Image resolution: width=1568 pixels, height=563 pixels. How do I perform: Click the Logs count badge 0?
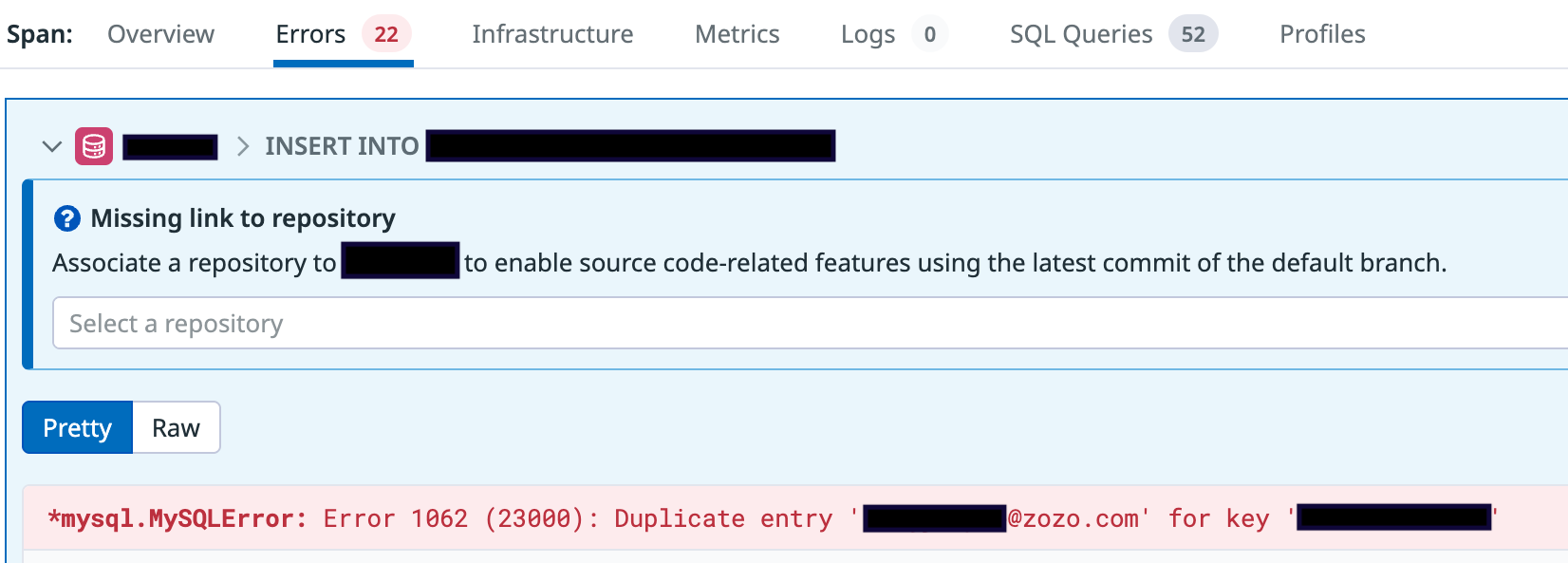[930, 34]
